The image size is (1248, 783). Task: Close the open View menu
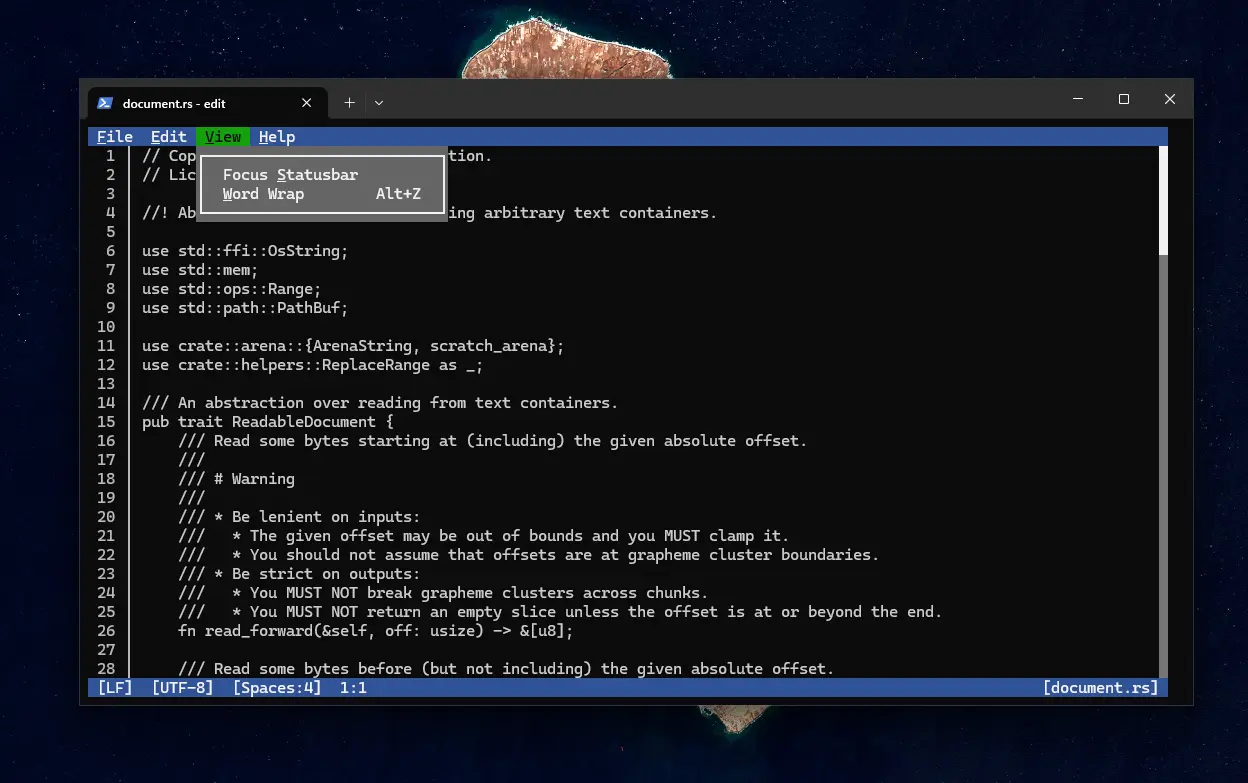pos(223,137)
